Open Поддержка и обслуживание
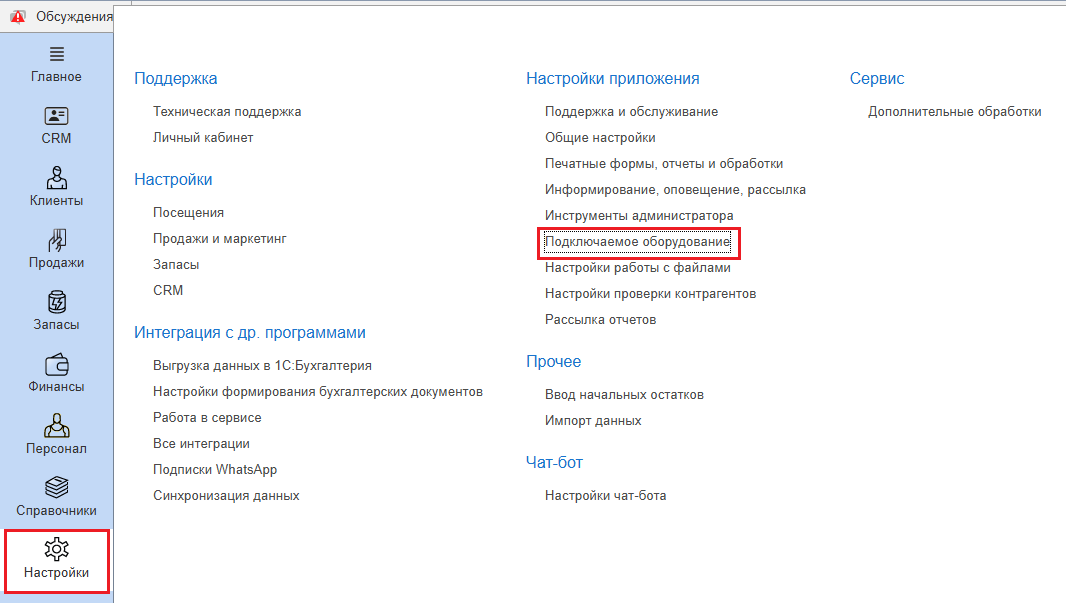Screen dimensions: 1066x603 pos(631,111)
